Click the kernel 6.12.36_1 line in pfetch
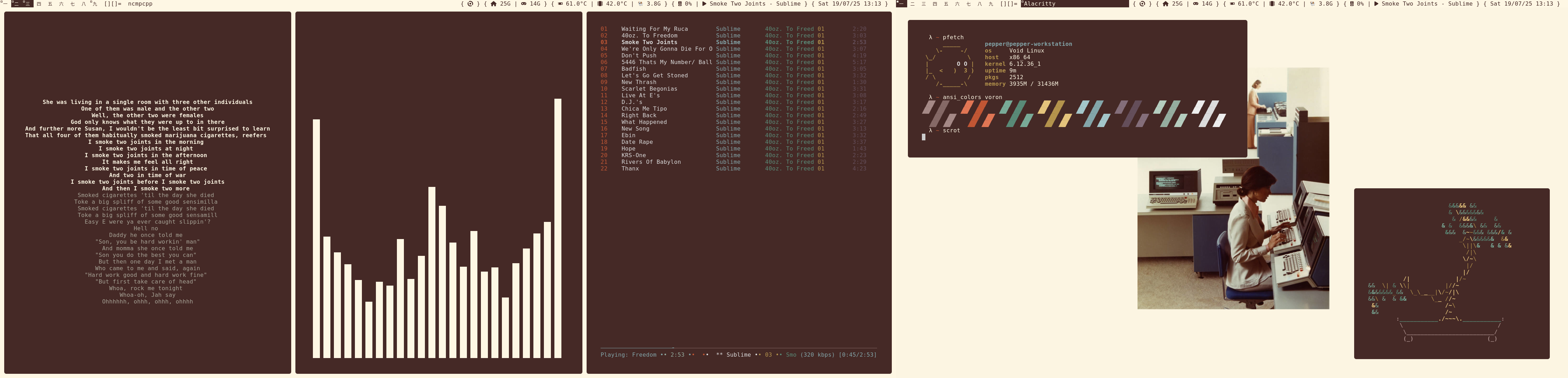Screen dimensions: 1568x378 tap(1013, 64)
